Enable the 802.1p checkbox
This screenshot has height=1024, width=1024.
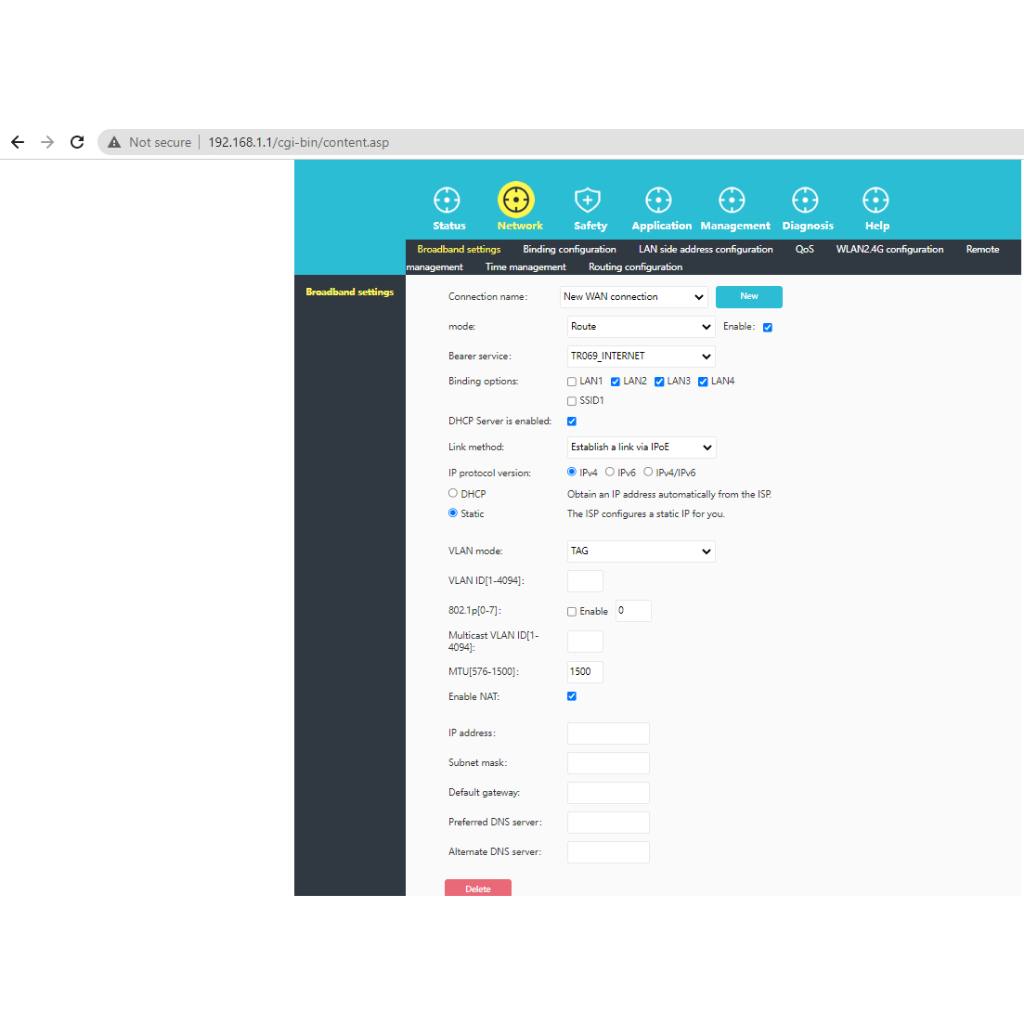tap(571, 611)
